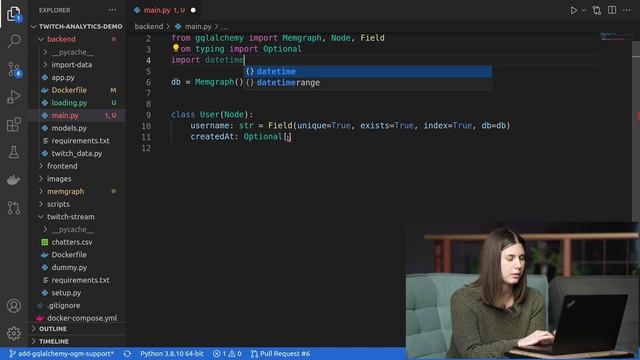Open dummy.py file
Image resolution: width=640 pixels, height=360 pixels.
coord(77,267)
